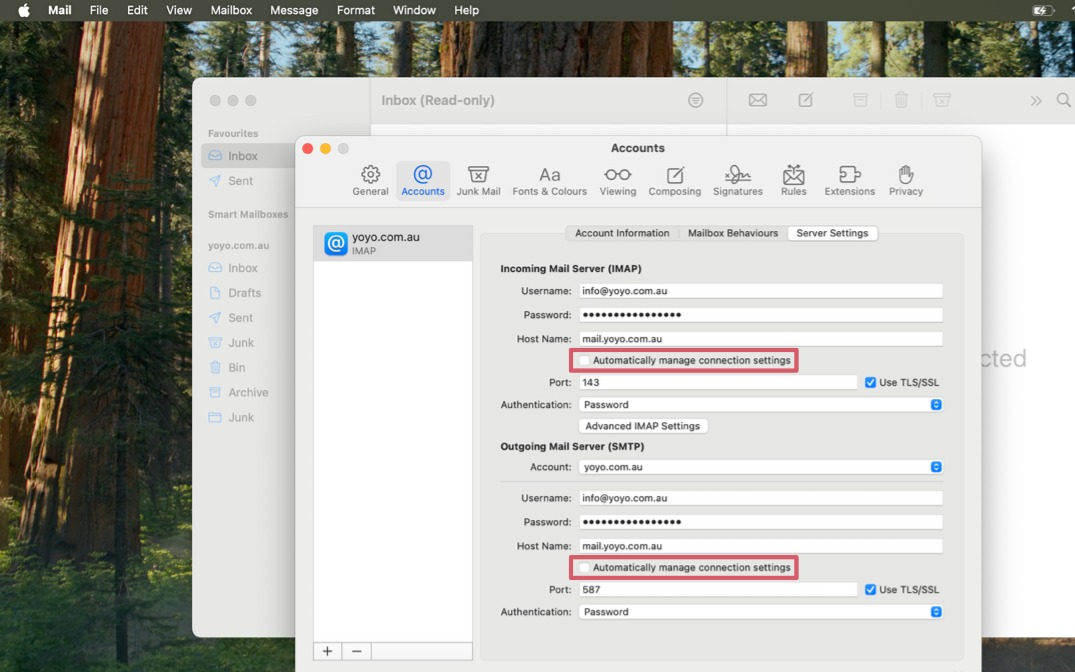Screen dimensions: 1075x672
Task: Switch to the Mailbox Behaviours tab
Action: [733, 233]
